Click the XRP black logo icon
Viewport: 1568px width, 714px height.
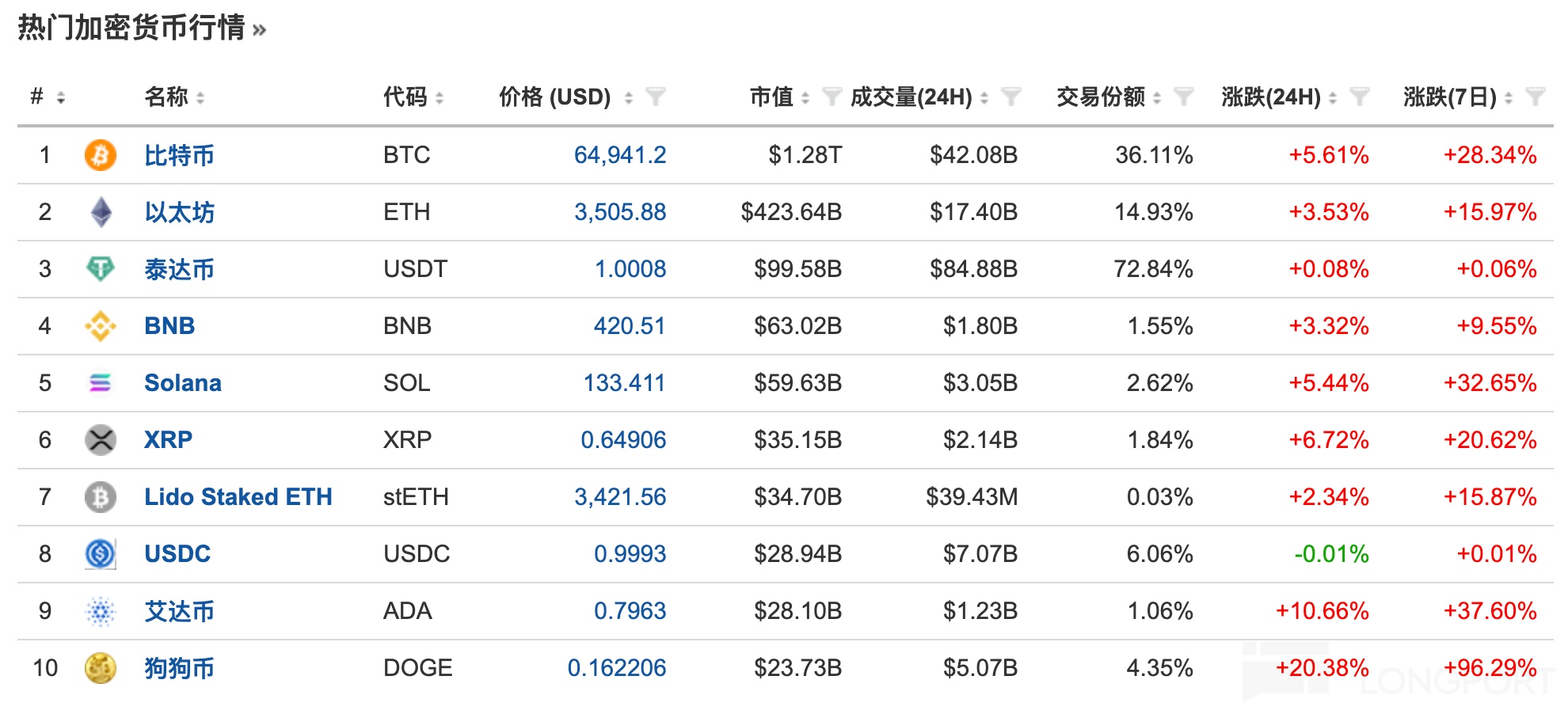click(101, 440)
